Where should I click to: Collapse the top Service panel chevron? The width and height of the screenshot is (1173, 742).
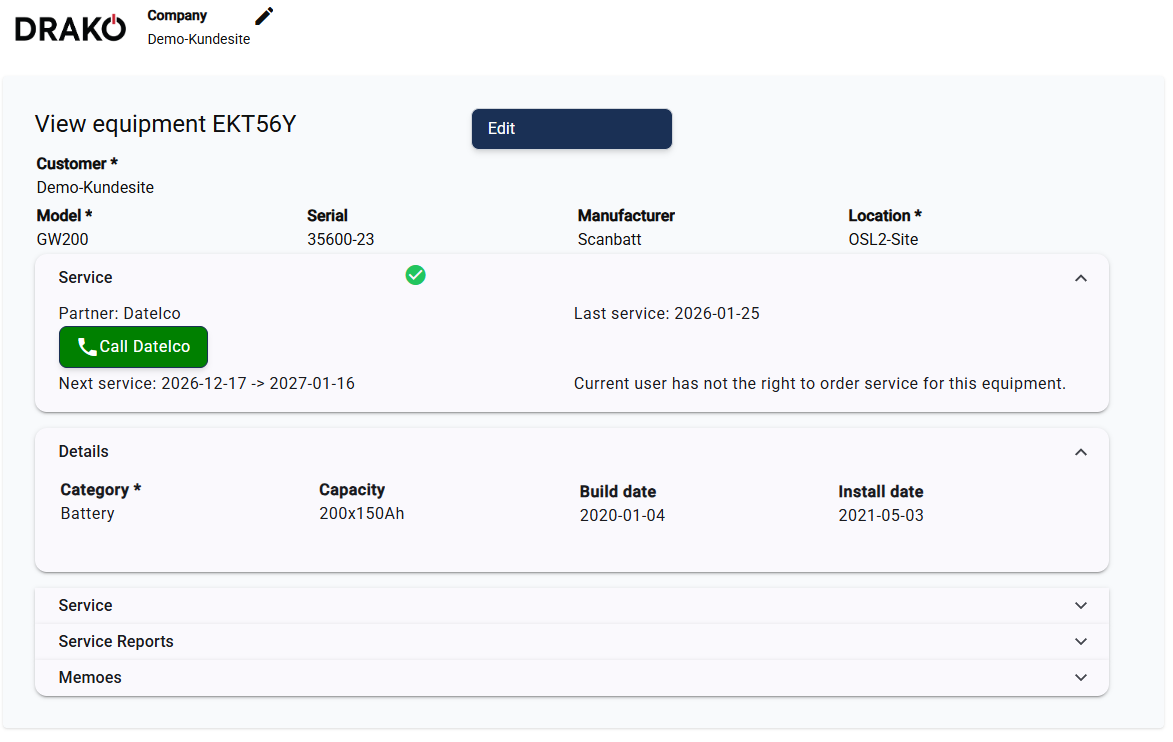[x=1080, y=278]
